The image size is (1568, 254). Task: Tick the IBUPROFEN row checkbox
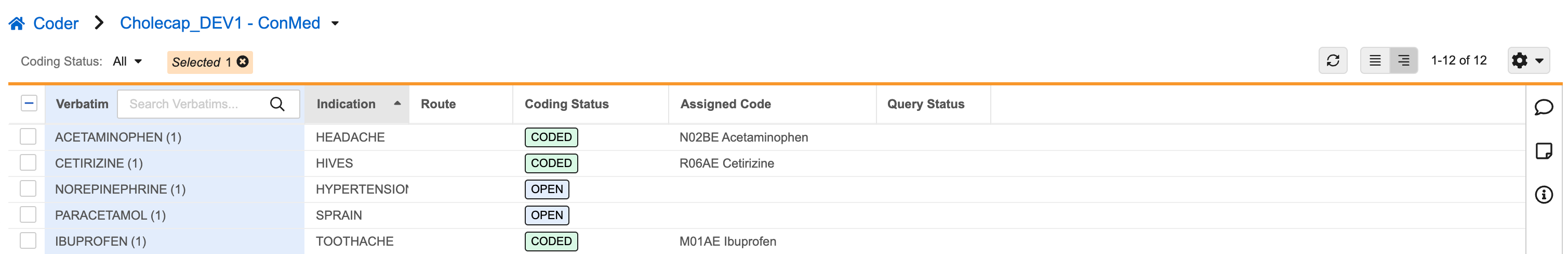point(28,240)
